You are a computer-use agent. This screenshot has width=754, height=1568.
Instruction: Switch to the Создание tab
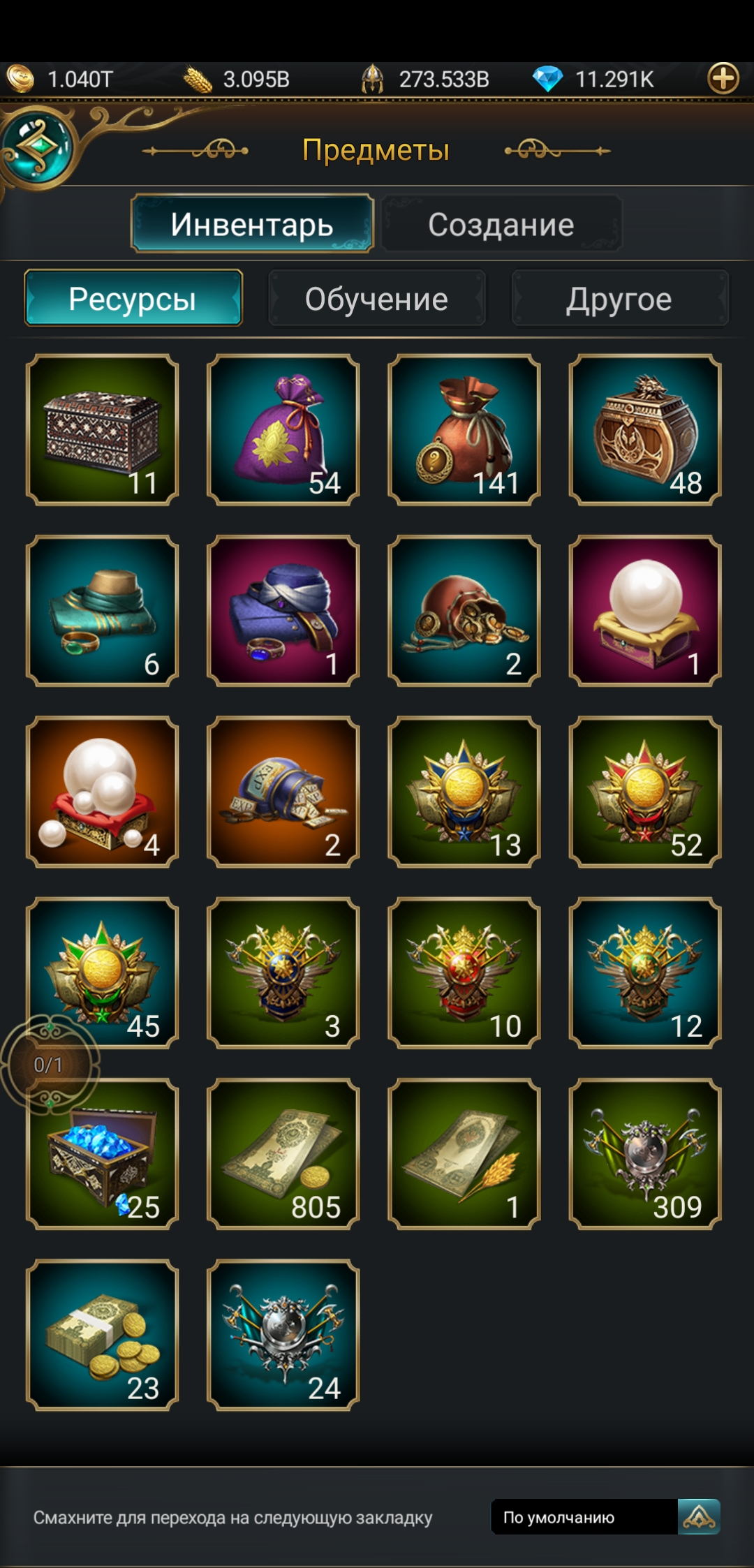click(x=501, y=224)
